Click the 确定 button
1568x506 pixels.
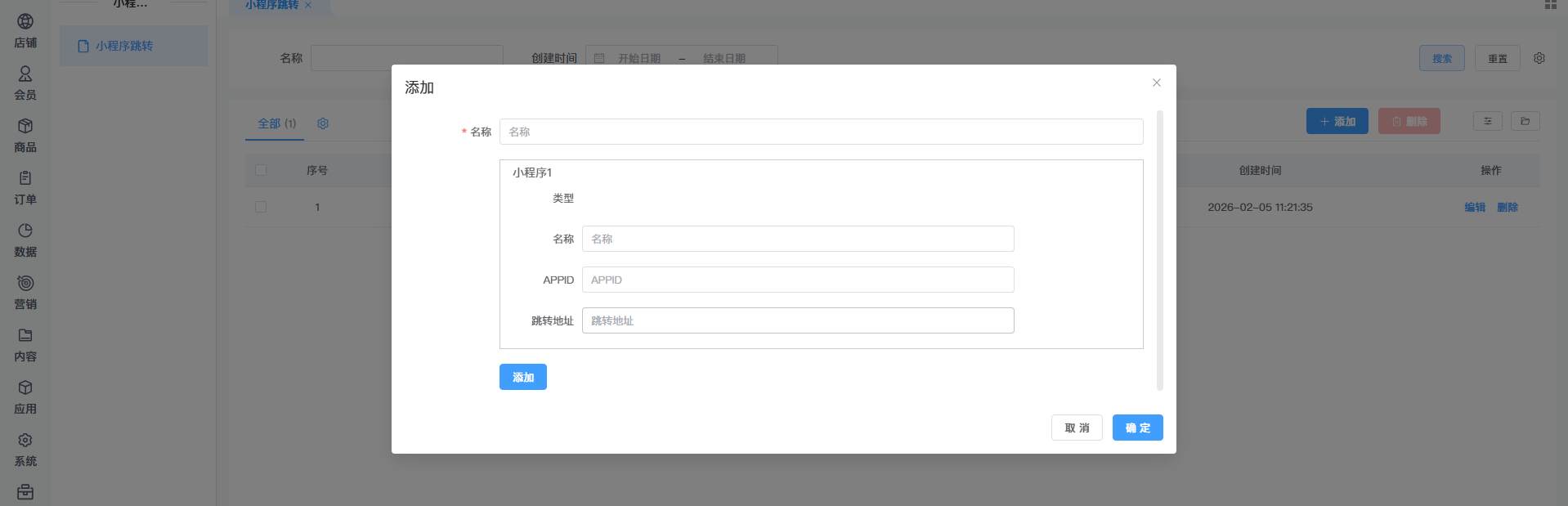pyautogui.click(x=1138, y=428)
